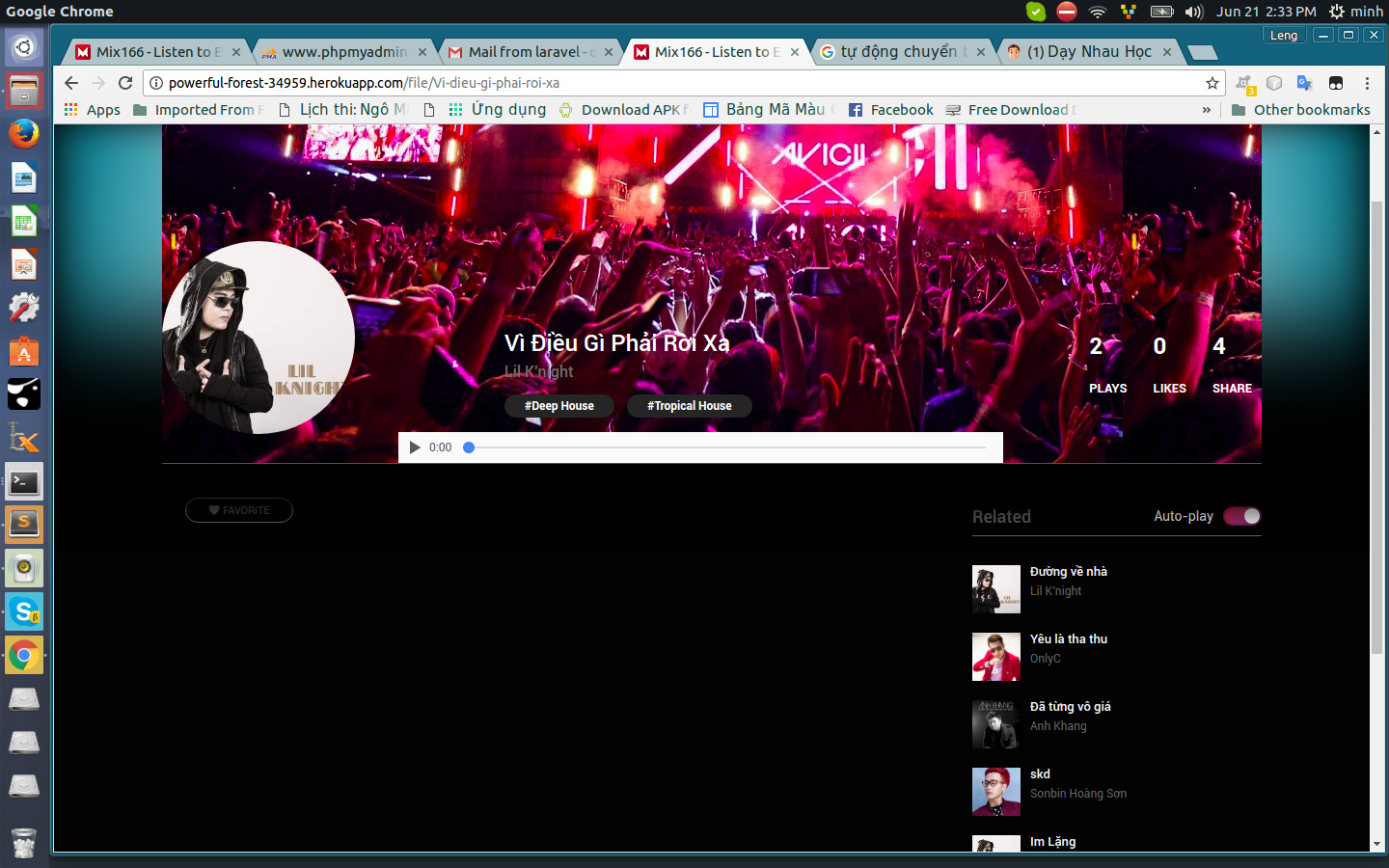Expand the hidden bookmarks chevron
The width and height of the screenshot is (1389, 868).
point(1206,110)
